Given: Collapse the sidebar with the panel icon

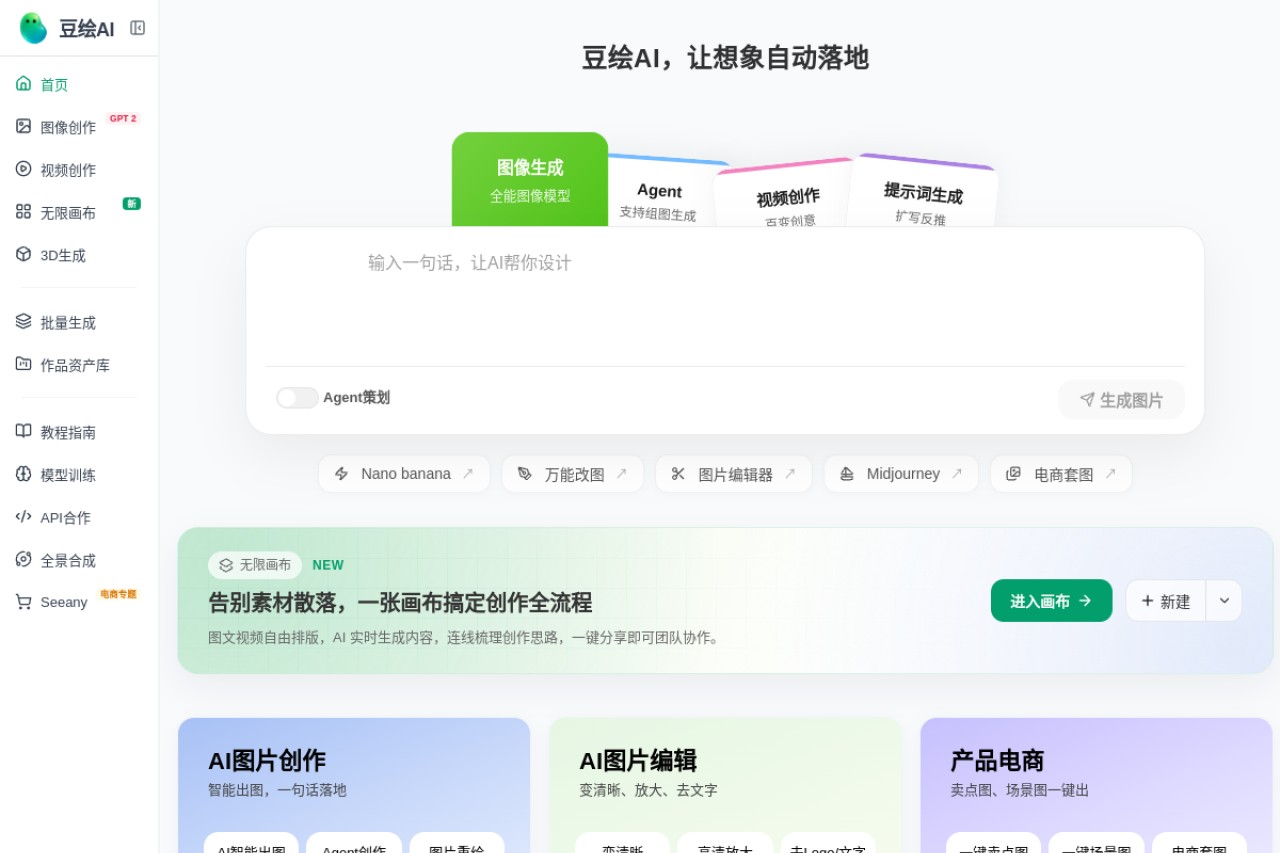Looking at the screenshot, I should [137, 28].
